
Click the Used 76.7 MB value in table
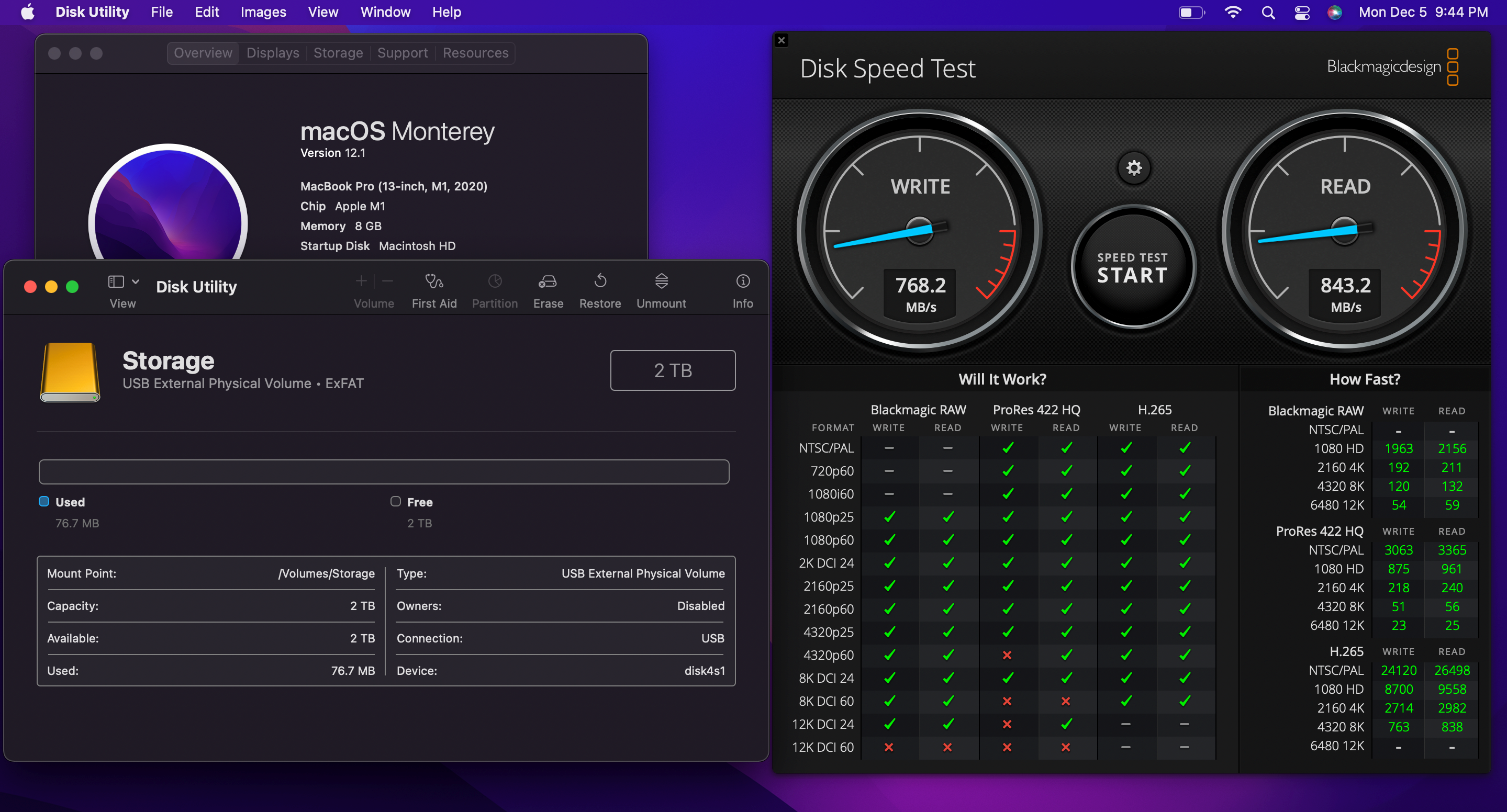coord(353,671)
